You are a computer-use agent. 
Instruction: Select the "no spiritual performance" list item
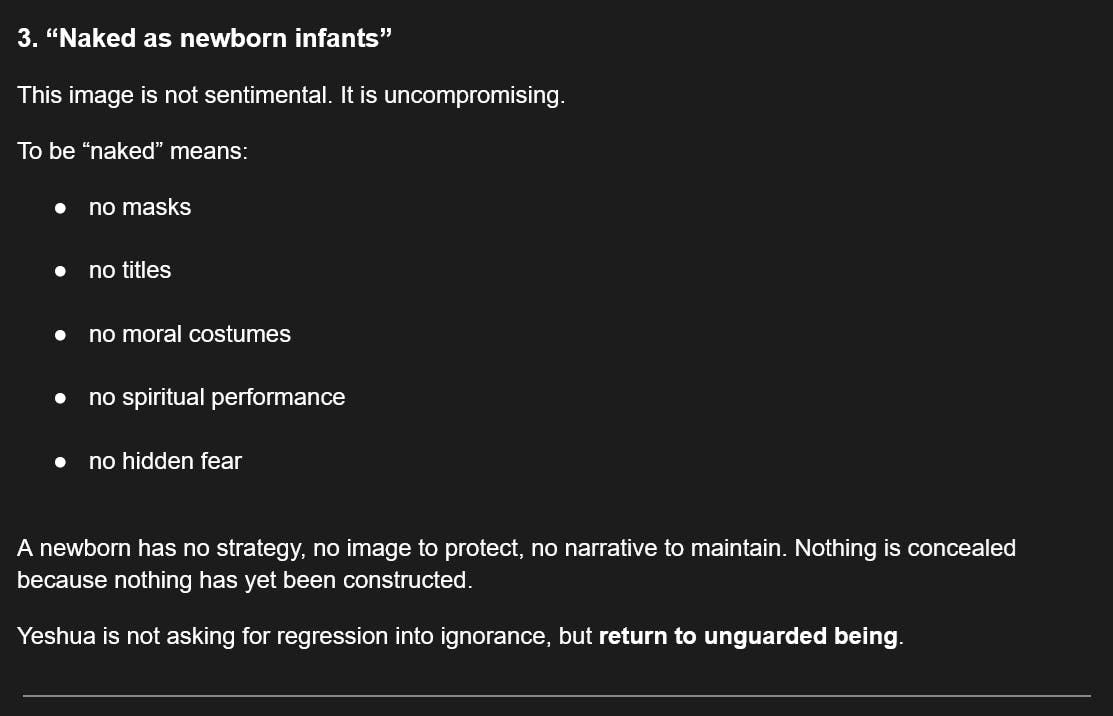click(217, 397)
